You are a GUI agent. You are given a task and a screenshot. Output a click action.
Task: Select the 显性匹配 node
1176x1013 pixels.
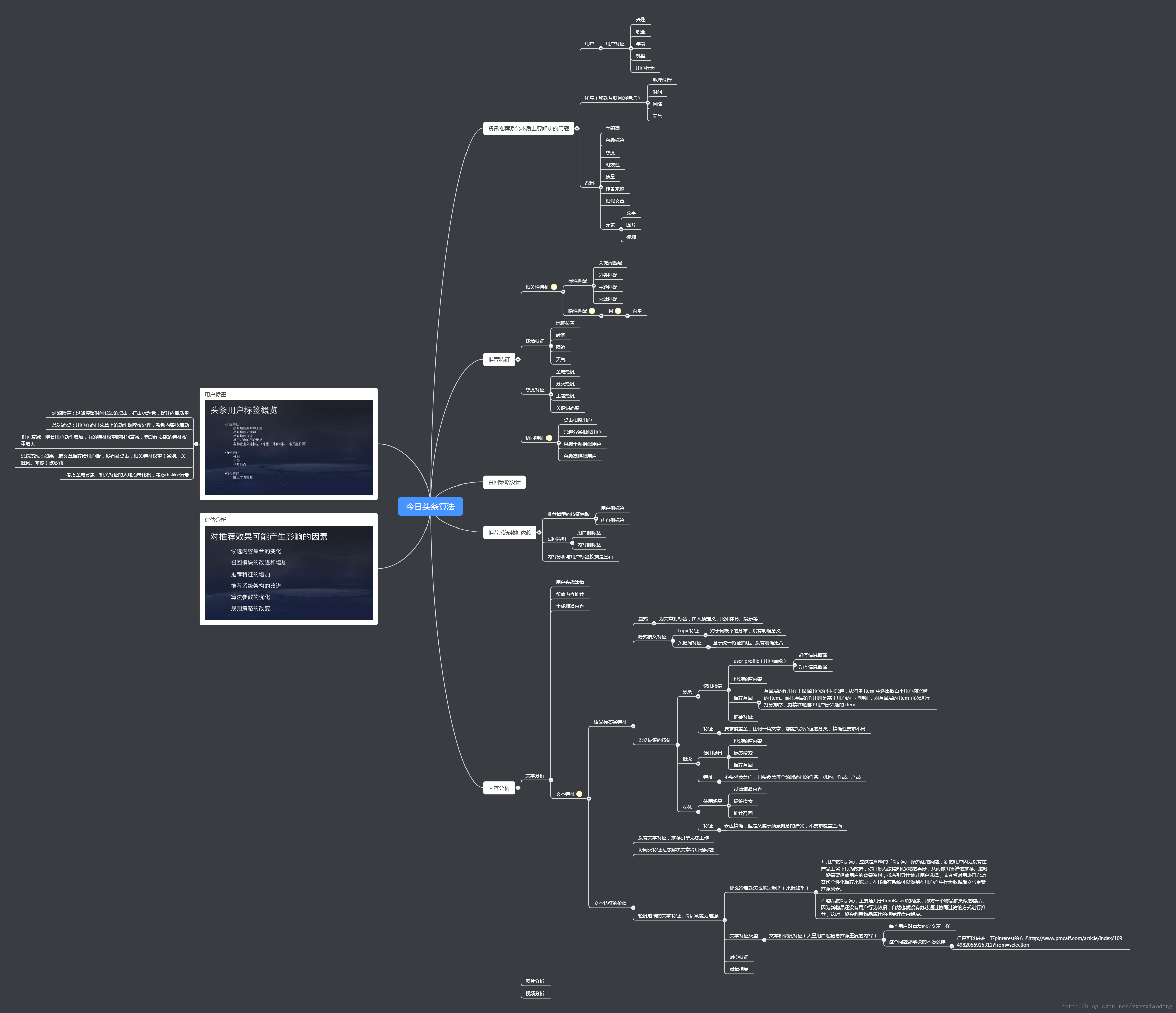(x=578, y=281)
